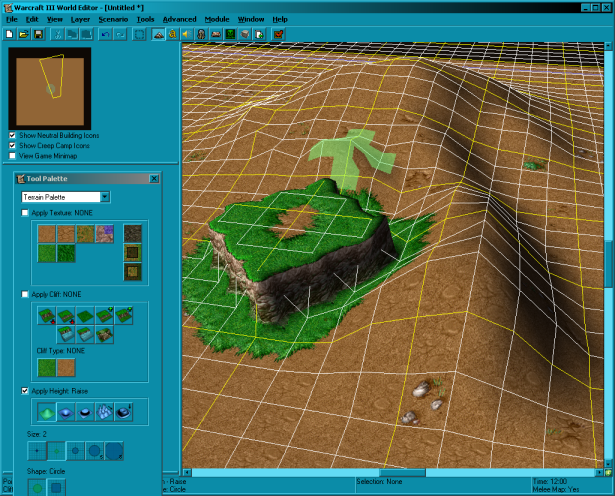This screenshot has height=496, width=615.
Task: Activate the dashed selection brush icon
Action: coord(139,35)
